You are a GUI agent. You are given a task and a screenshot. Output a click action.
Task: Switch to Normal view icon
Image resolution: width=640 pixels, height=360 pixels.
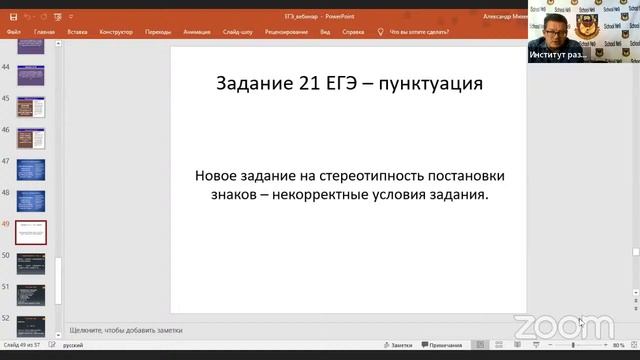(x=480, y=345)
